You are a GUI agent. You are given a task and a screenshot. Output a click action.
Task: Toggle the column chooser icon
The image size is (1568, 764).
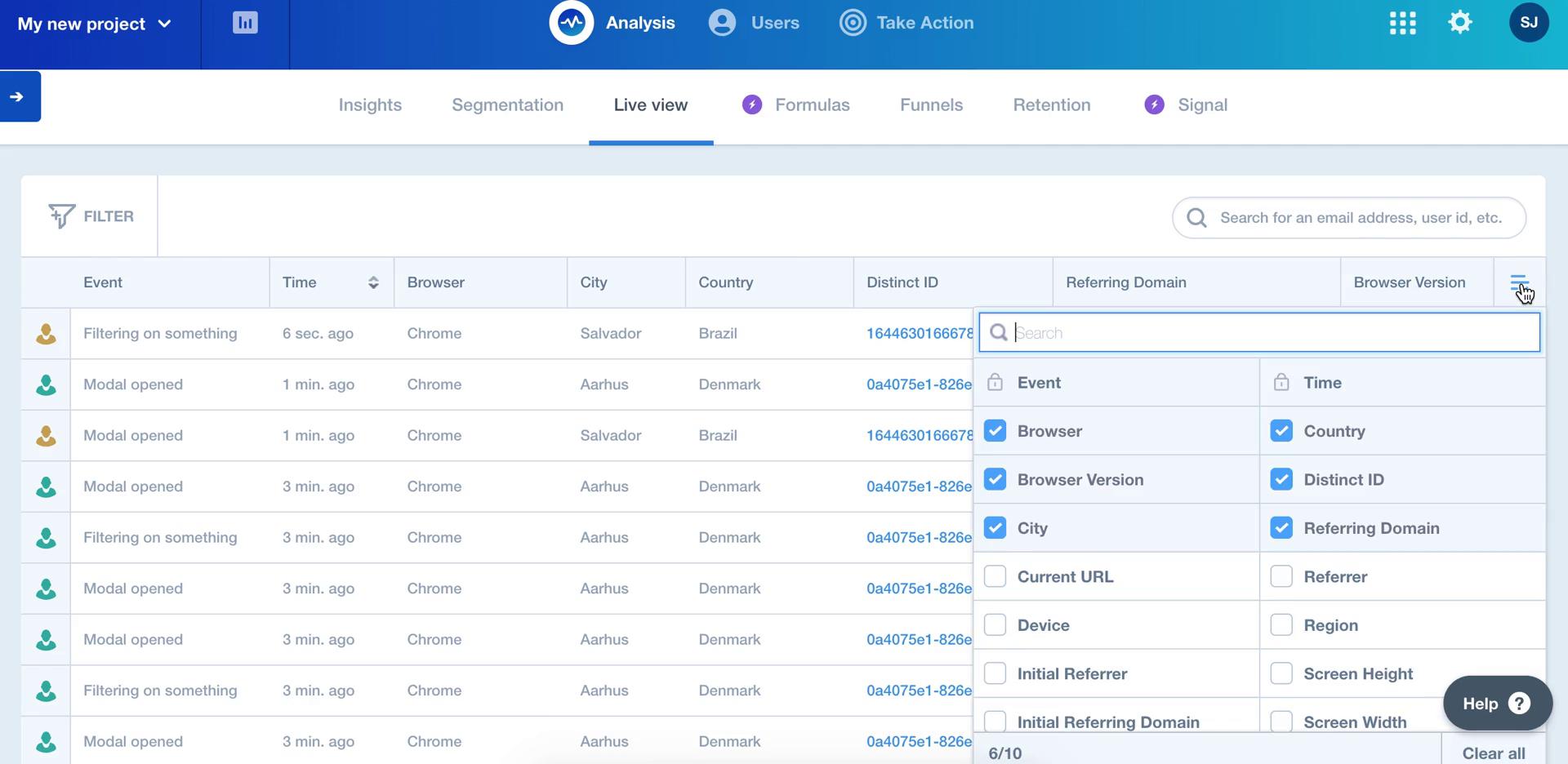(1519, 282)
